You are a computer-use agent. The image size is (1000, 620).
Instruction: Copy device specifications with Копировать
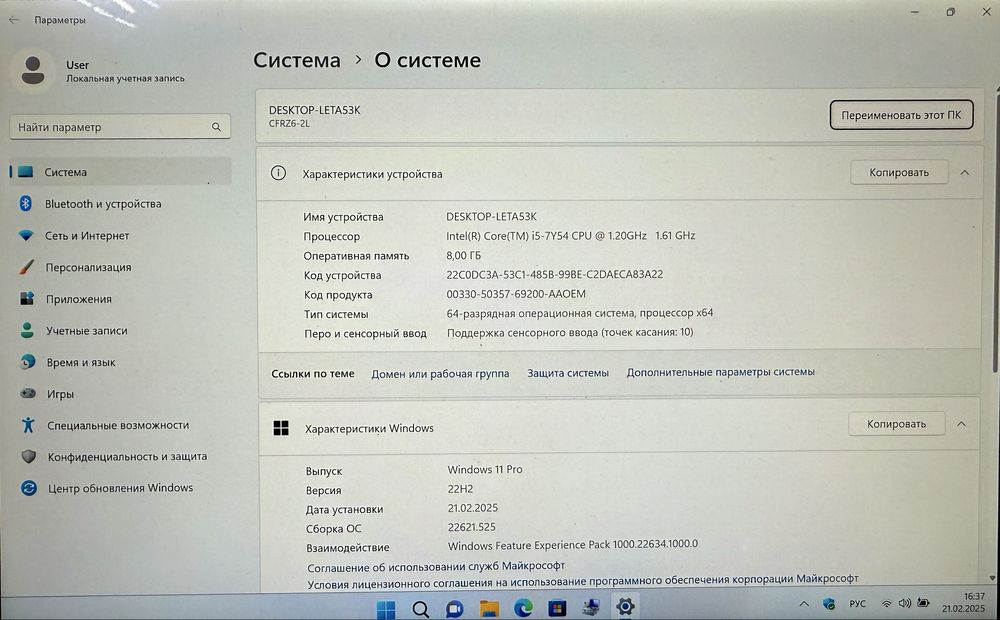pyautogui.click(x=899, y=172)
